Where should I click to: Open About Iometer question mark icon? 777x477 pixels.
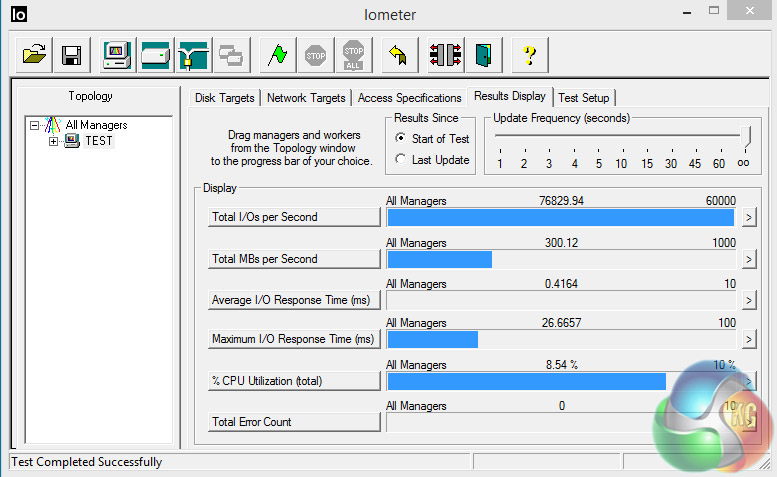[x=530, y=55]
